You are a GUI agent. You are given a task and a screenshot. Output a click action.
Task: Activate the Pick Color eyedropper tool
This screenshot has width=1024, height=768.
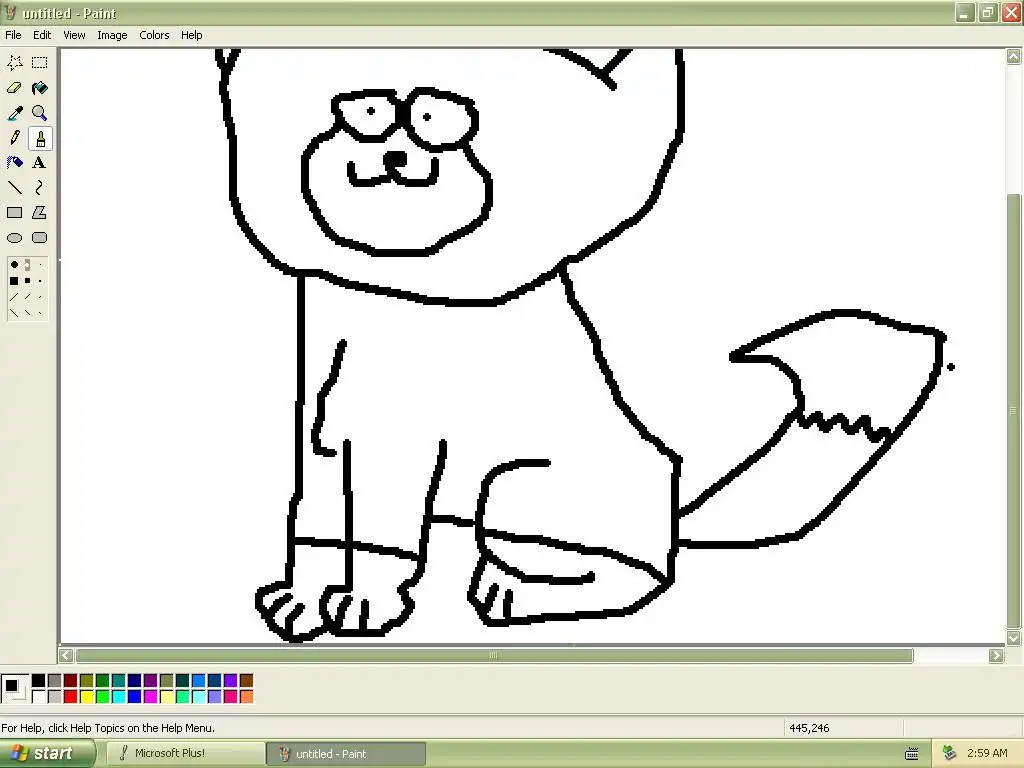(14, 113)
